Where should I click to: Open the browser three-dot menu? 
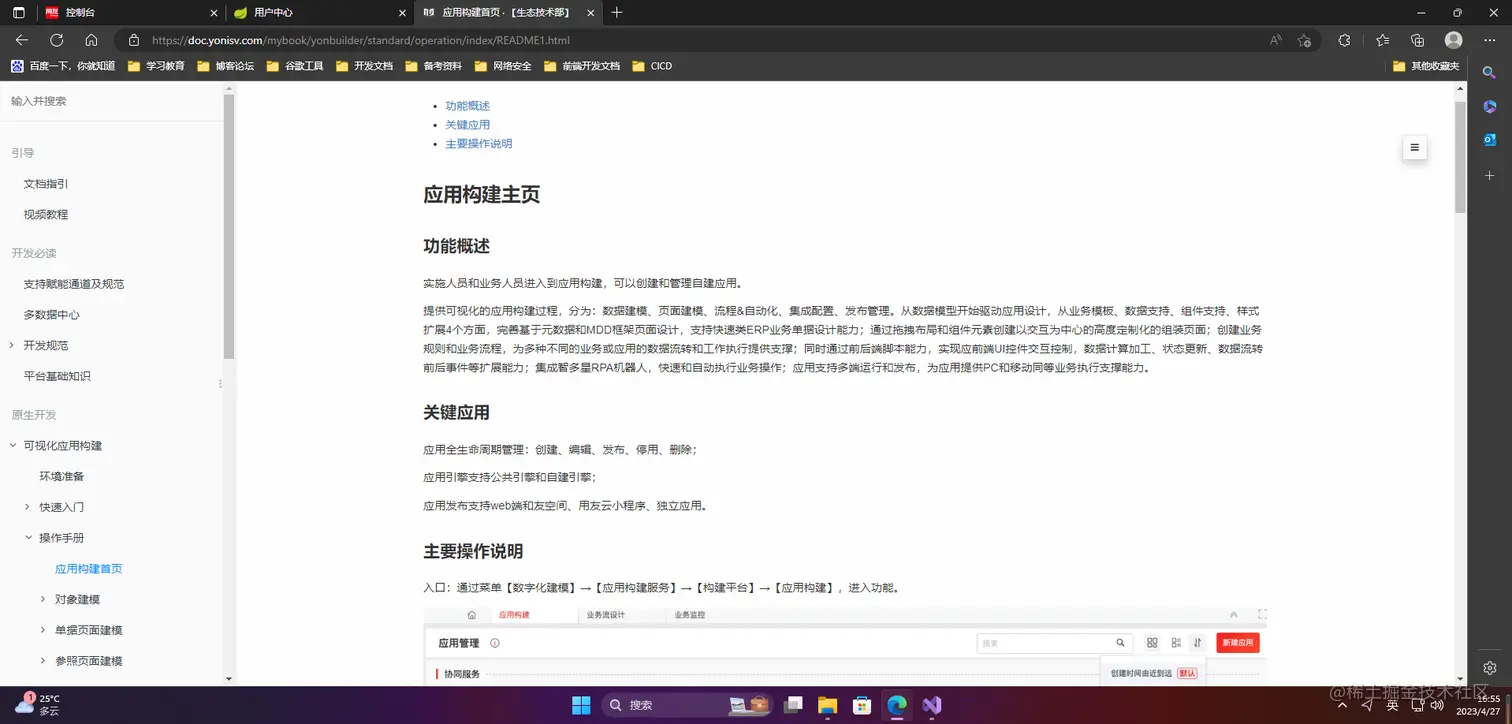1489,41
